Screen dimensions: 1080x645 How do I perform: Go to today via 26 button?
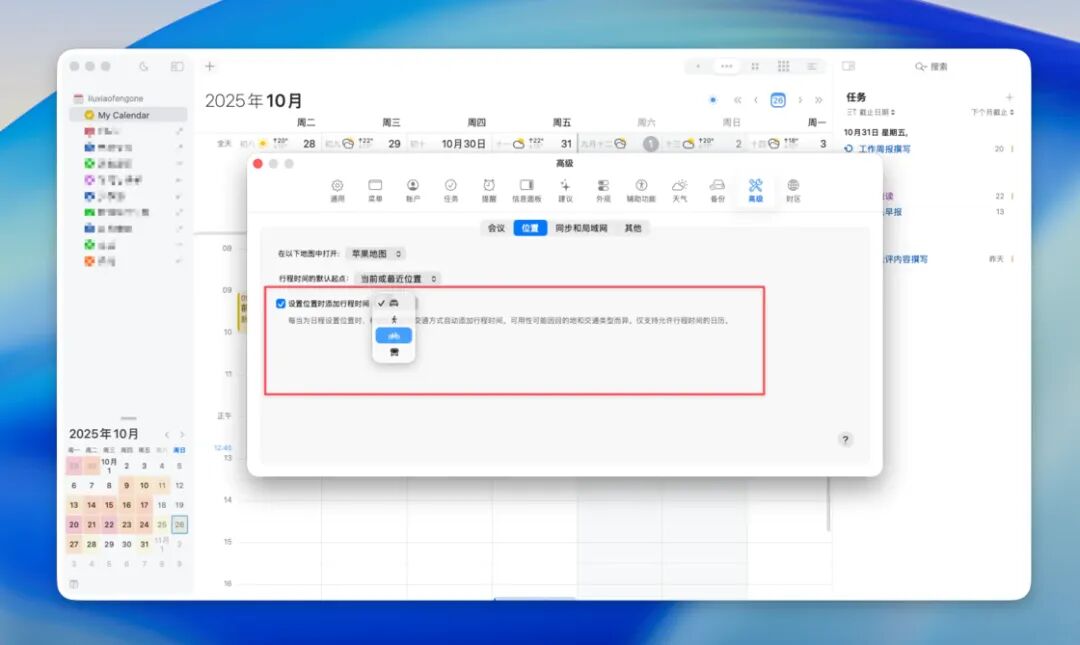coord(778,100)
